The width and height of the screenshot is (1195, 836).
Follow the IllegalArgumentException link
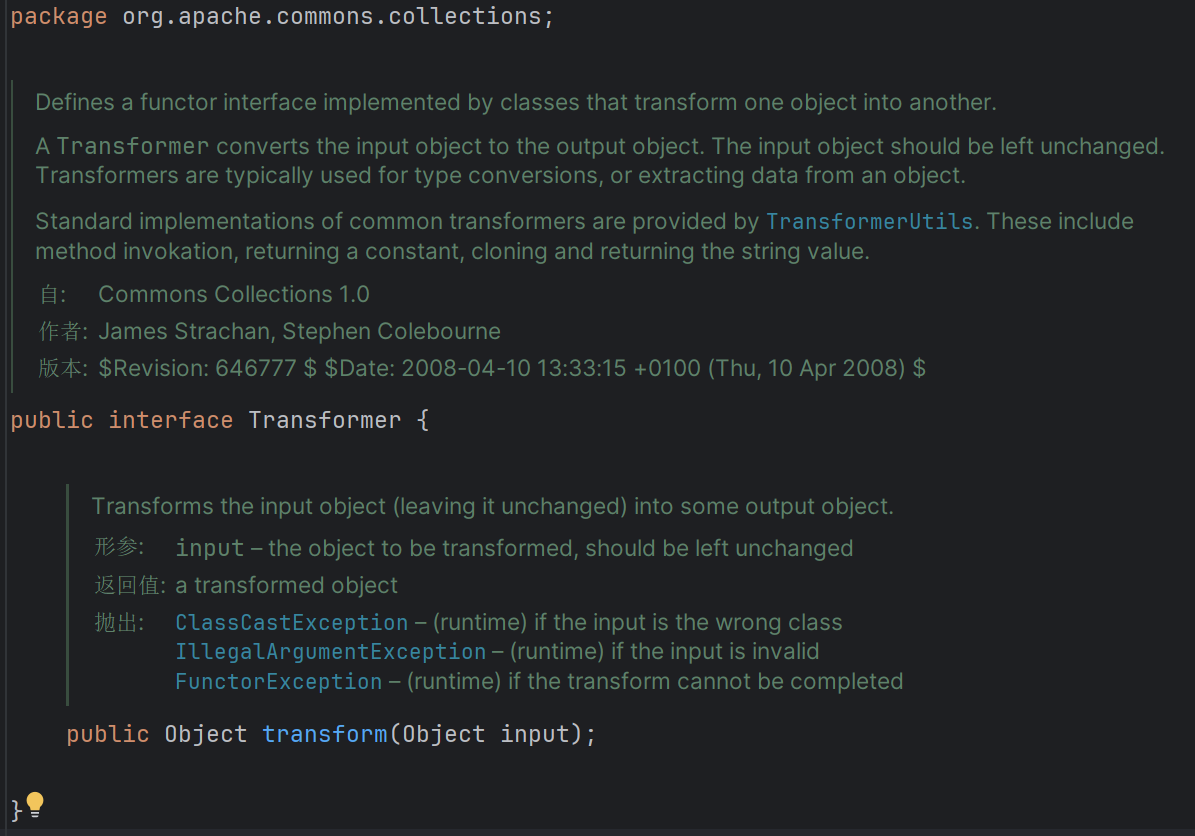coord(331,652)
